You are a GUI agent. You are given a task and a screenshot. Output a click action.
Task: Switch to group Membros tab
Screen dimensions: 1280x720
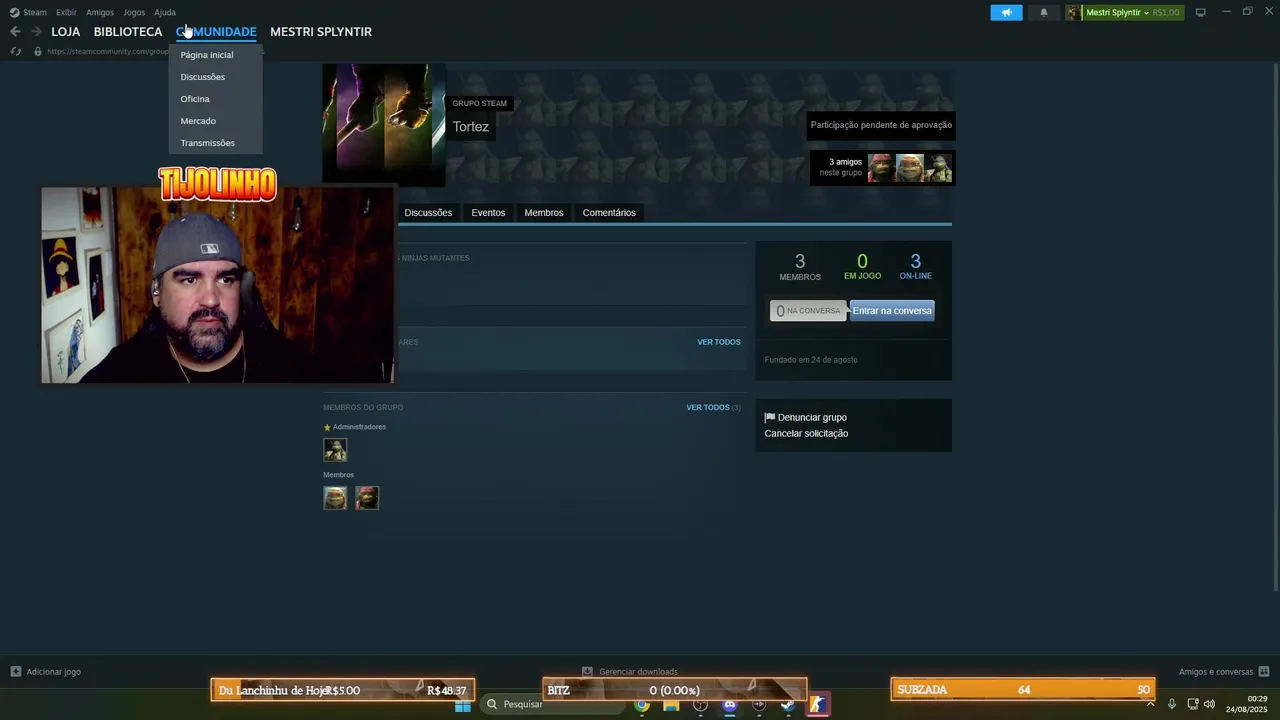pyautogui.click(x=544, y=212)
